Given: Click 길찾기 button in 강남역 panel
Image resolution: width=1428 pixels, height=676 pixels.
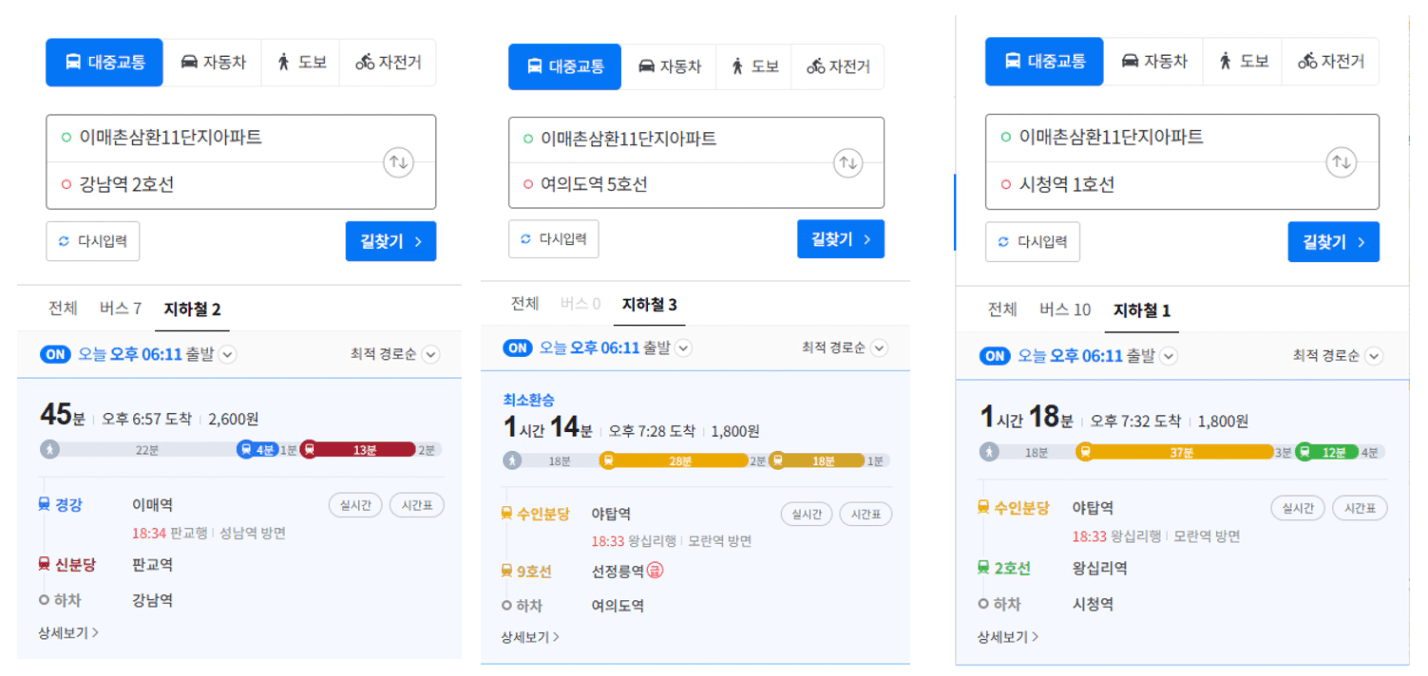Looking at the screenshot, I should 391,241.
